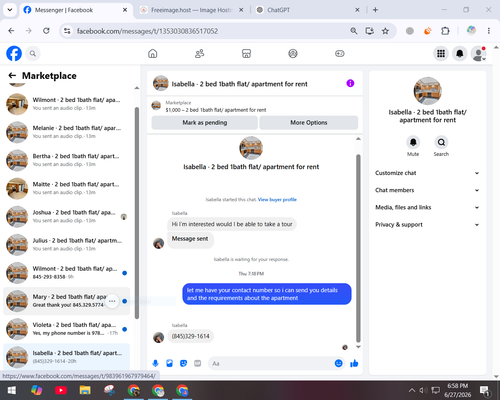500x400 pixels.
Task: Open site information icon in address bar
Action: coord(67,31)
